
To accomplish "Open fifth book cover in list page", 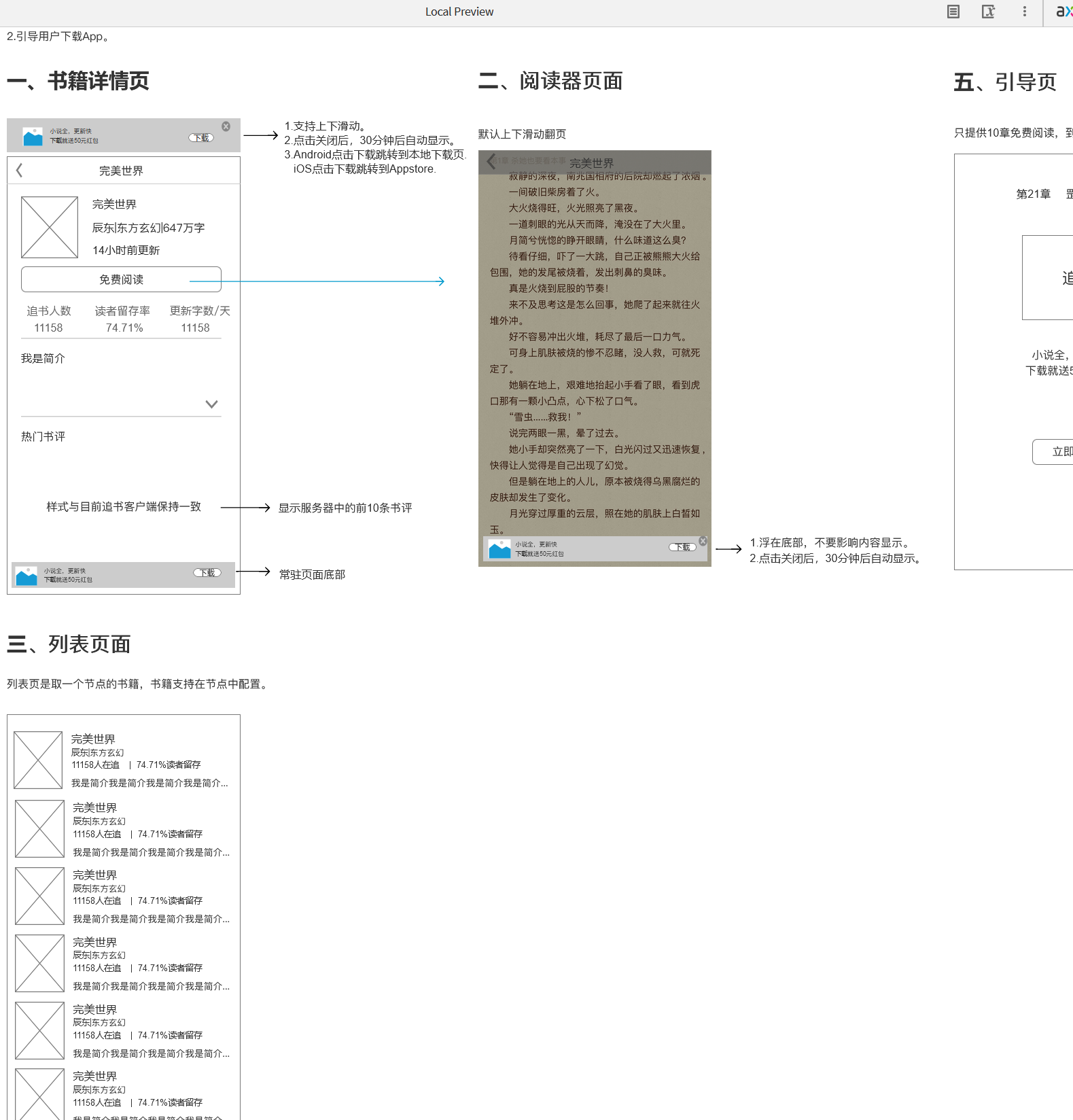I will [39, 1030].
